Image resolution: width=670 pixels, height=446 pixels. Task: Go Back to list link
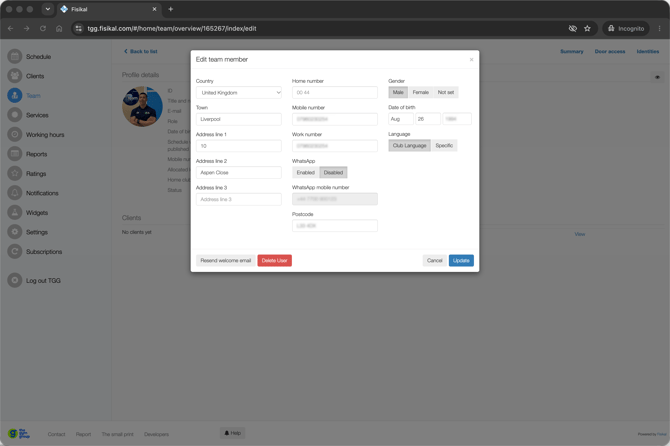[x=141, y=51]
